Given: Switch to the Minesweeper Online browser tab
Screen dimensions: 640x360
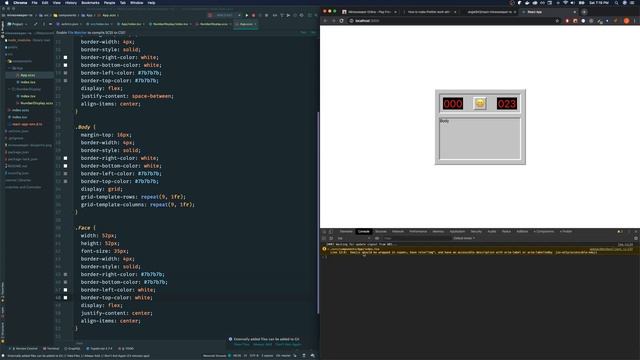Looking at the screenshot, I should click(369, 12).
